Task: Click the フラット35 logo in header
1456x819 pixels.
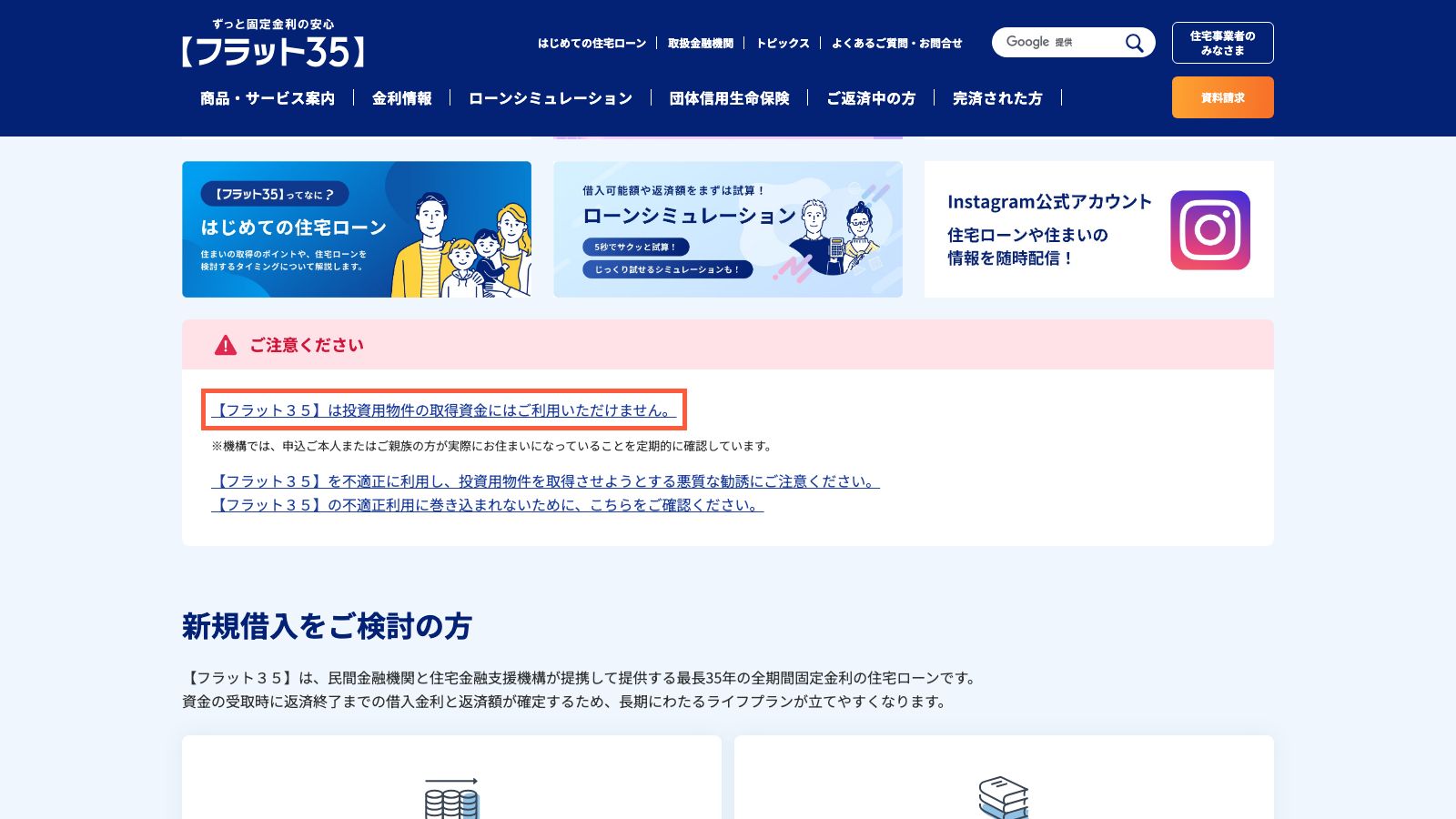Action: (273, 43)
